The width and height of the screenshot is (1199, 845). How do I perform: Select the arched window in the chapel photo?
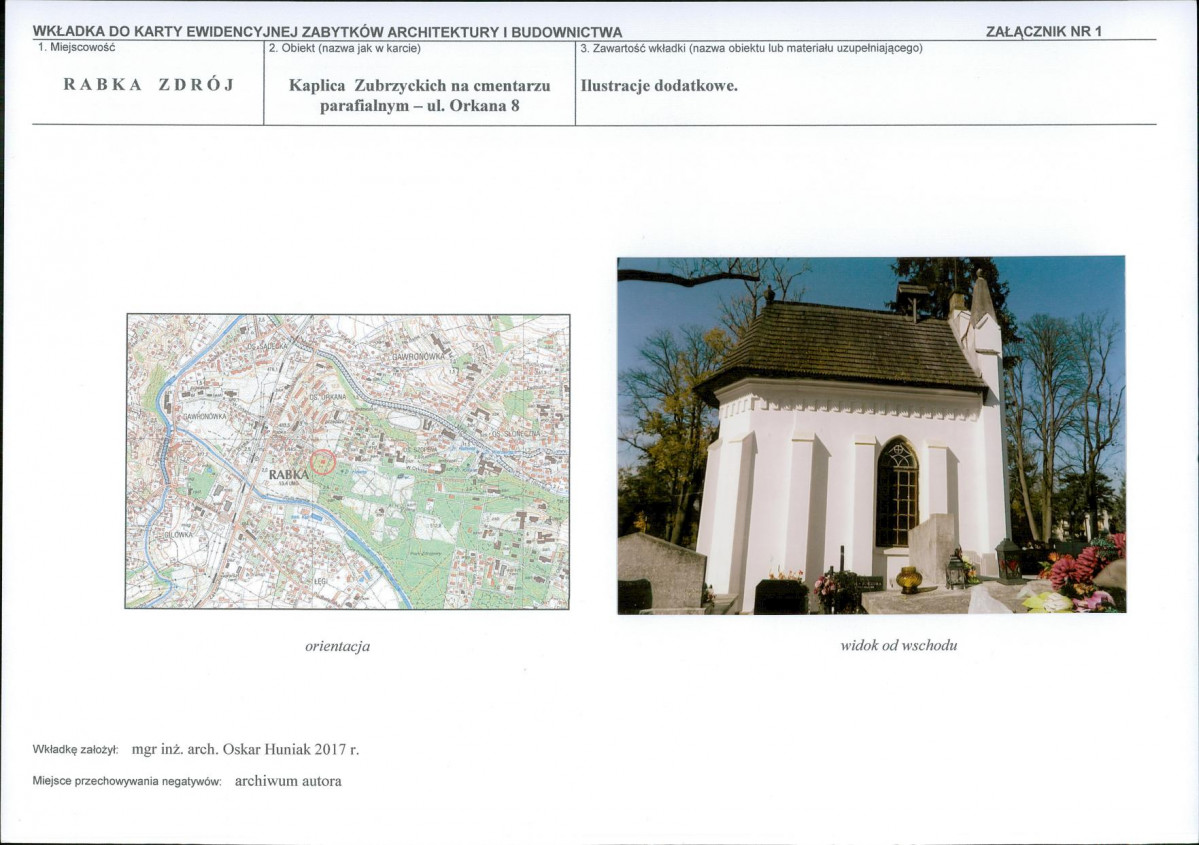point(896,493)
